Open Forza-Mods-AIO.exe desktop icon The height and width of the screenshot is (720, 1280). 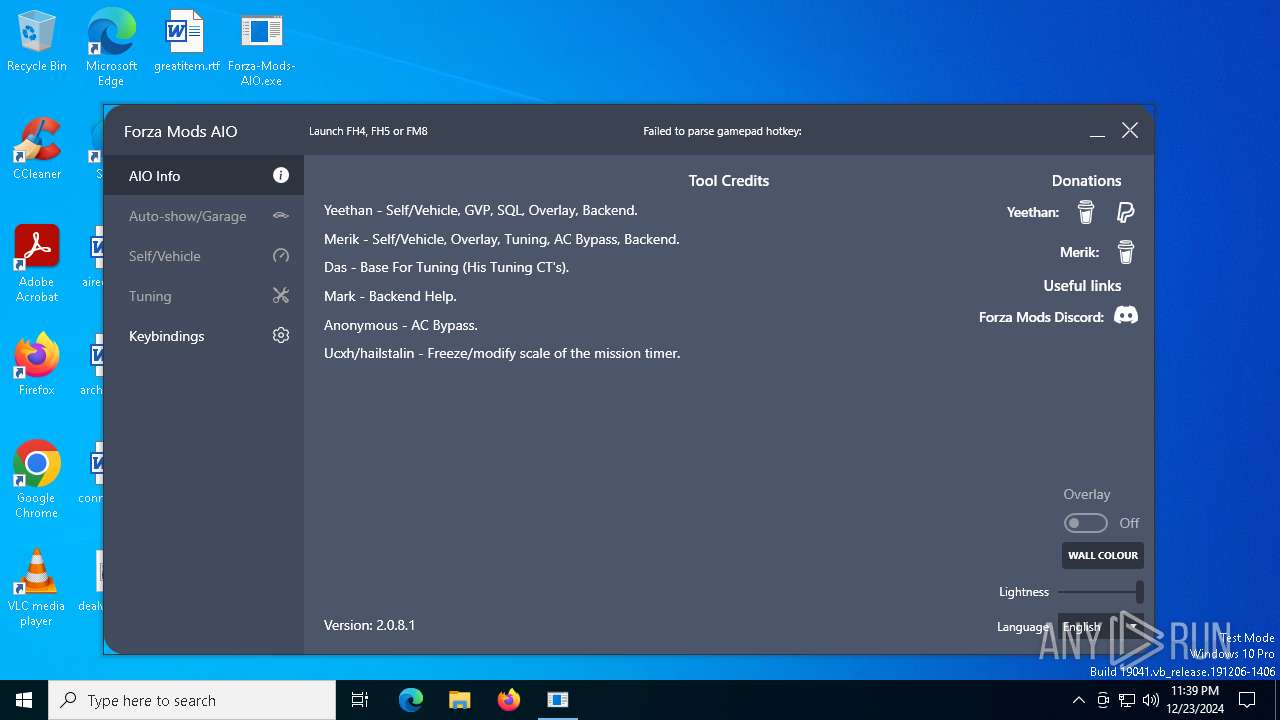tap(261, 47)
